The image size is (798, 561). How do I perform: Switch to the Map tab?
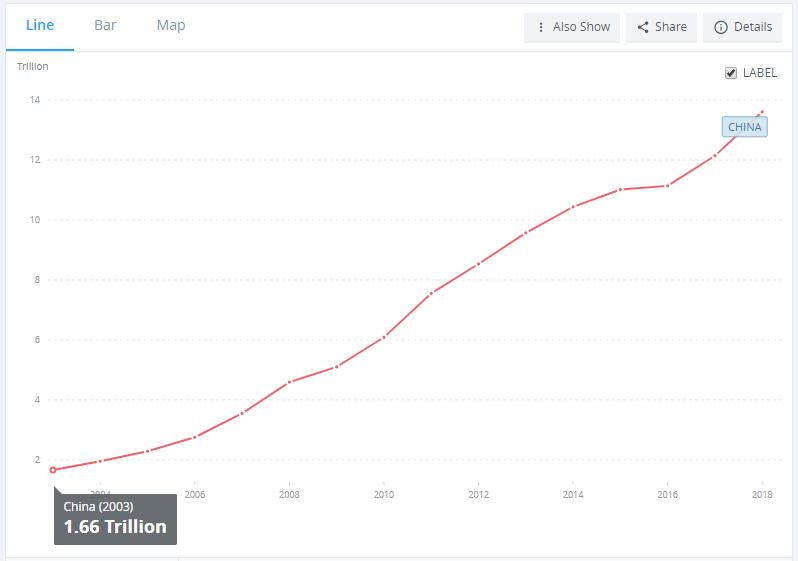pos(171,25)
